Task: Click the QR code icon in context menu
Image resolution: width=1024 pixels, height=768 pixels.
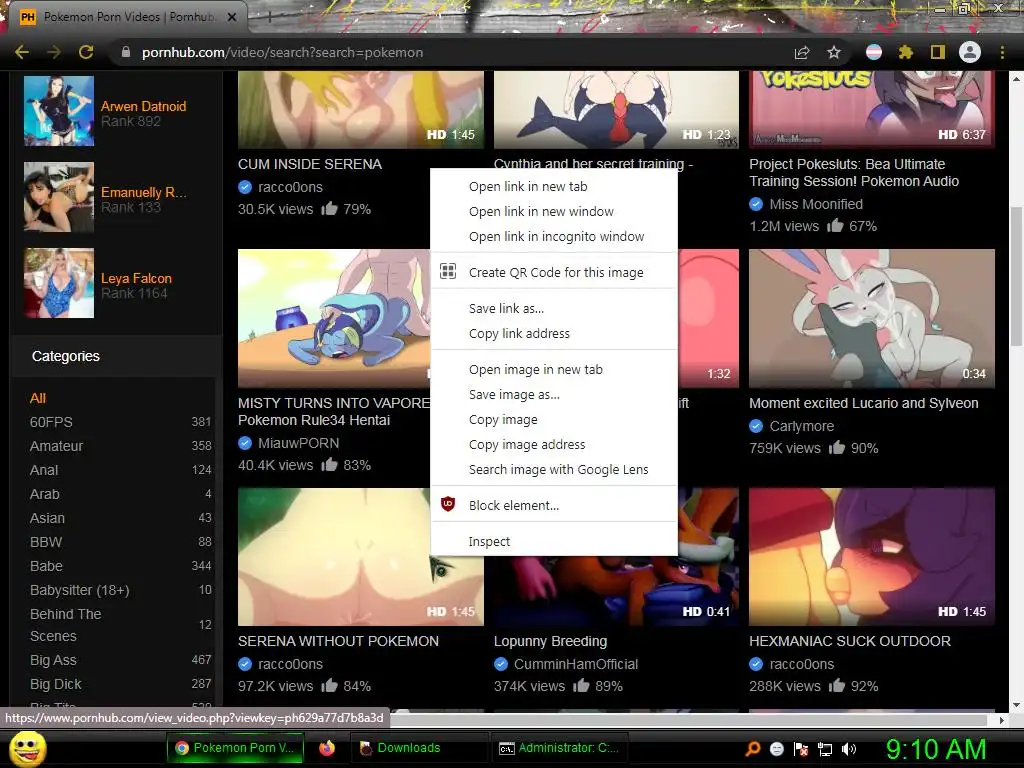Action: pos(448,271)
